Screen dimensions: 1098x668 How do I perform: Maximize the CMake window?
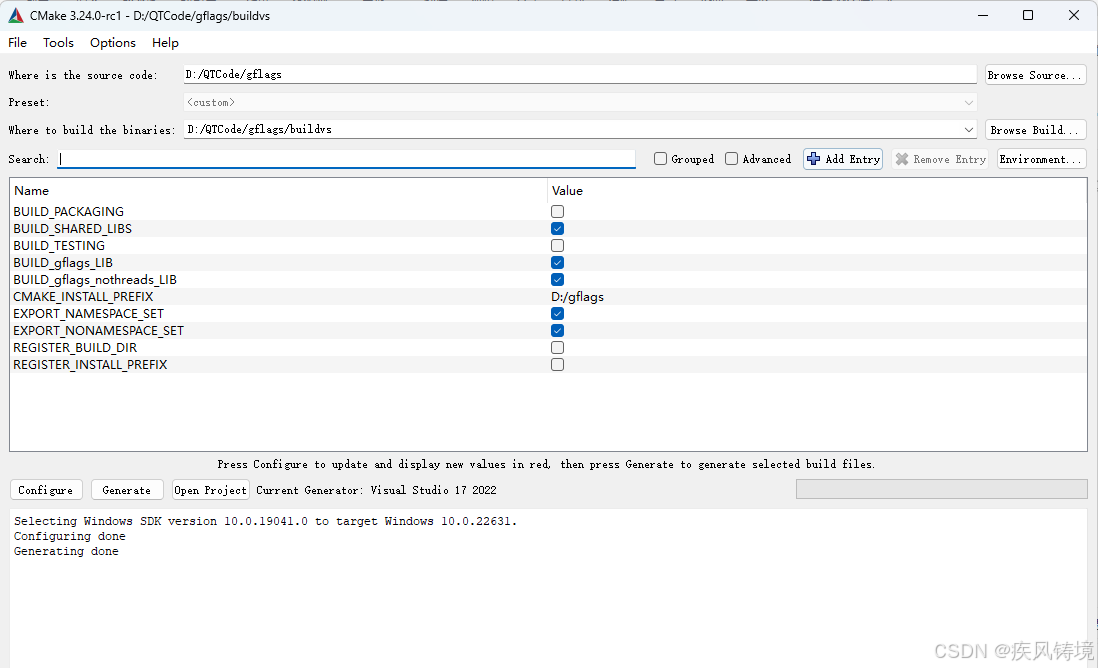[1028, 15]
